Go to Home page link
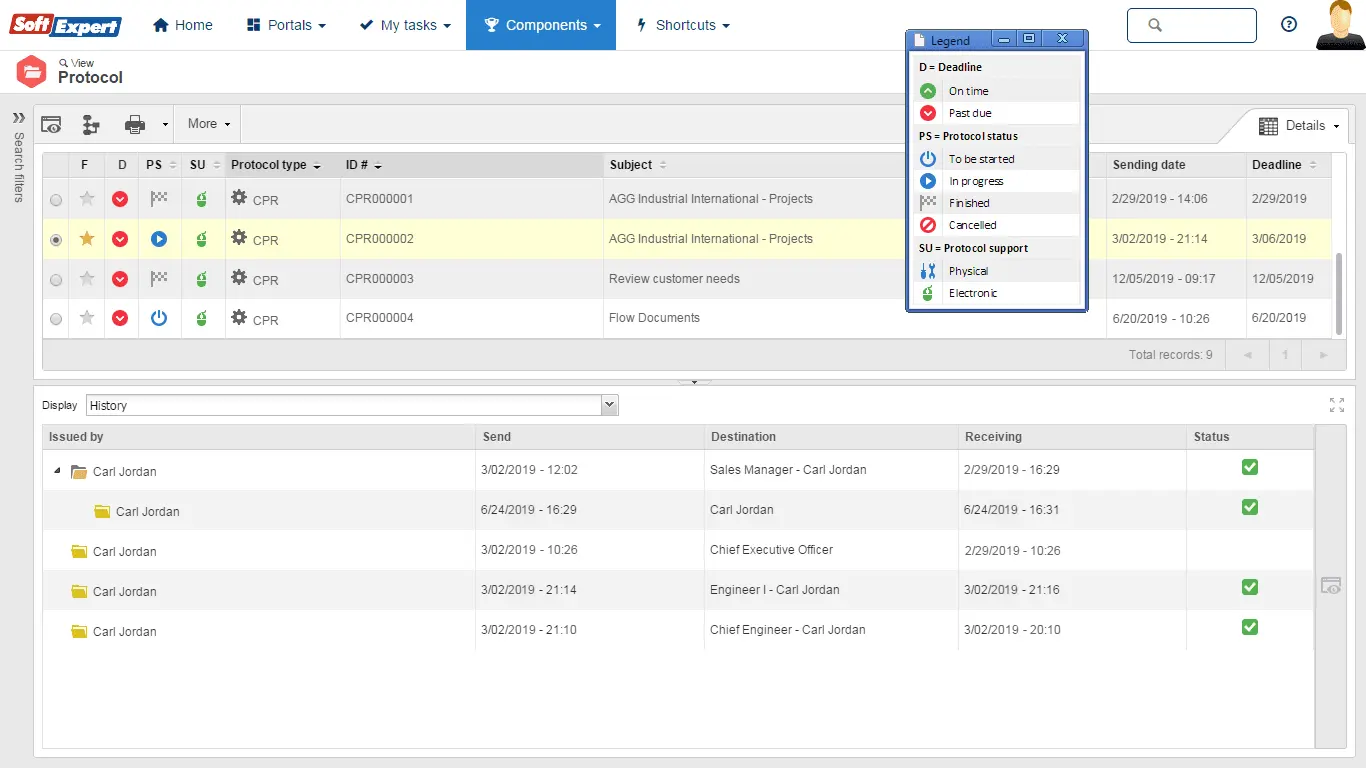 point(183,25)
